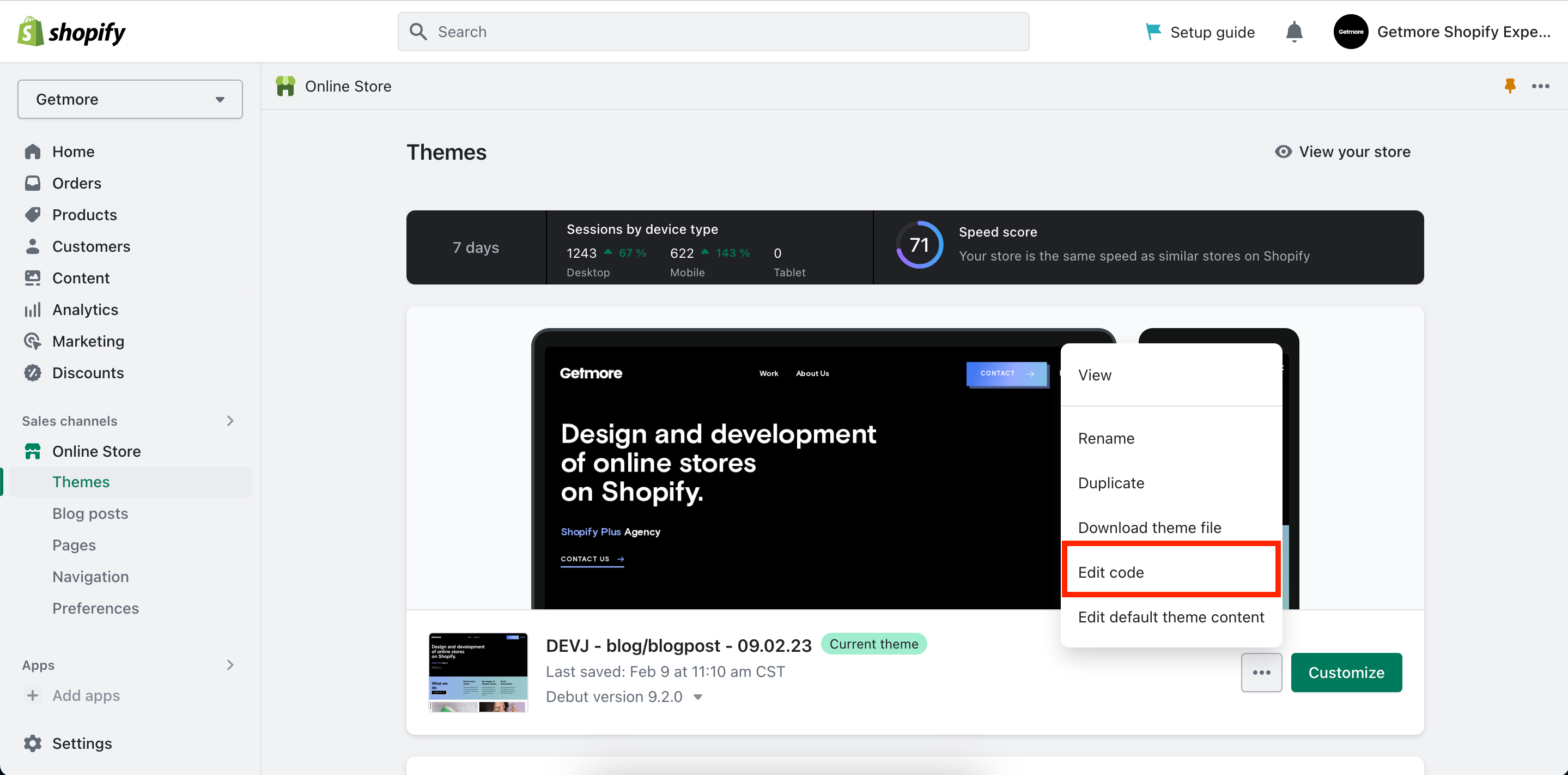This screenshot has height=775, width=1568.
Task: Expand the Sales channels chevron
Action: coord(230,421)
